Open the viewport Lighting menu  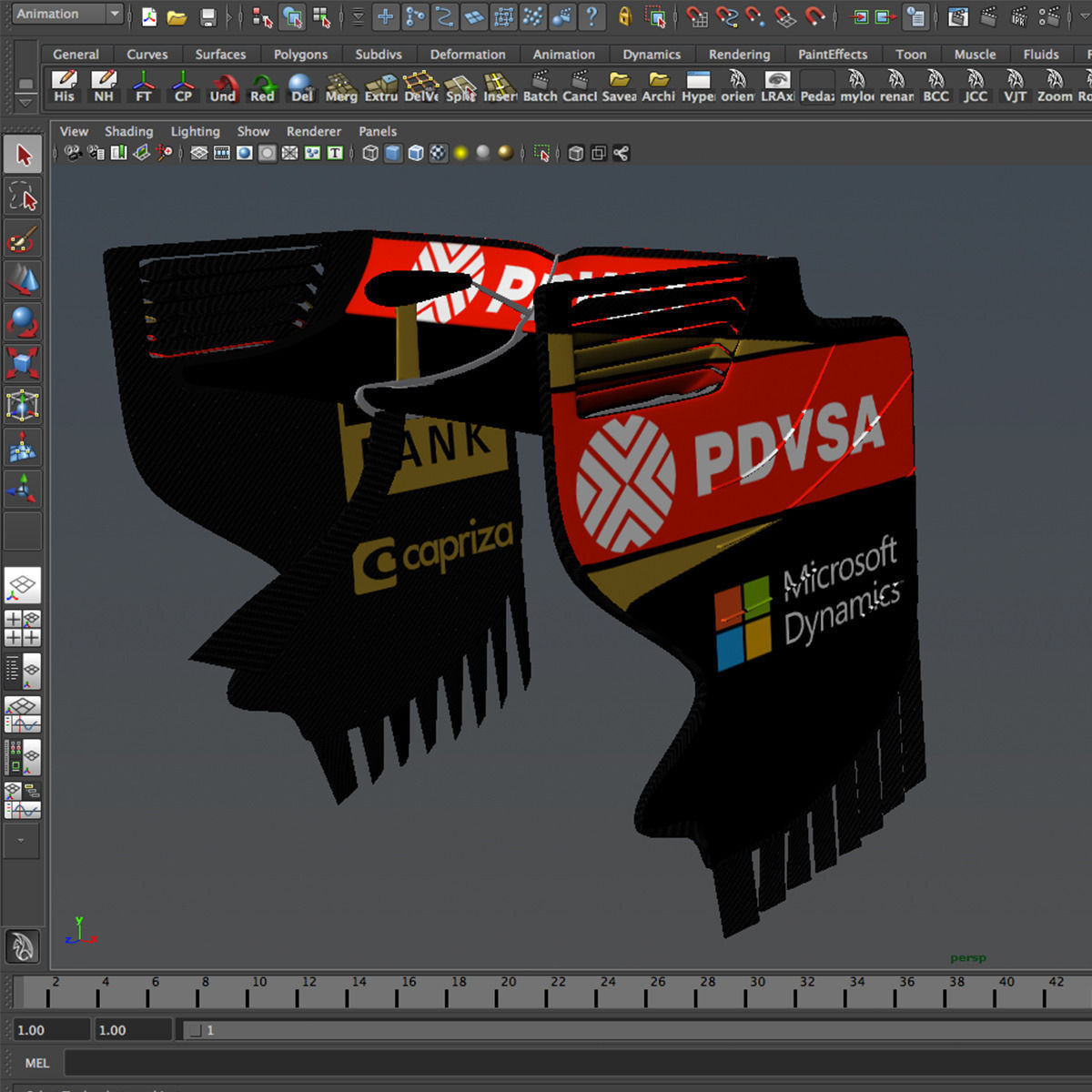(195, 131)
